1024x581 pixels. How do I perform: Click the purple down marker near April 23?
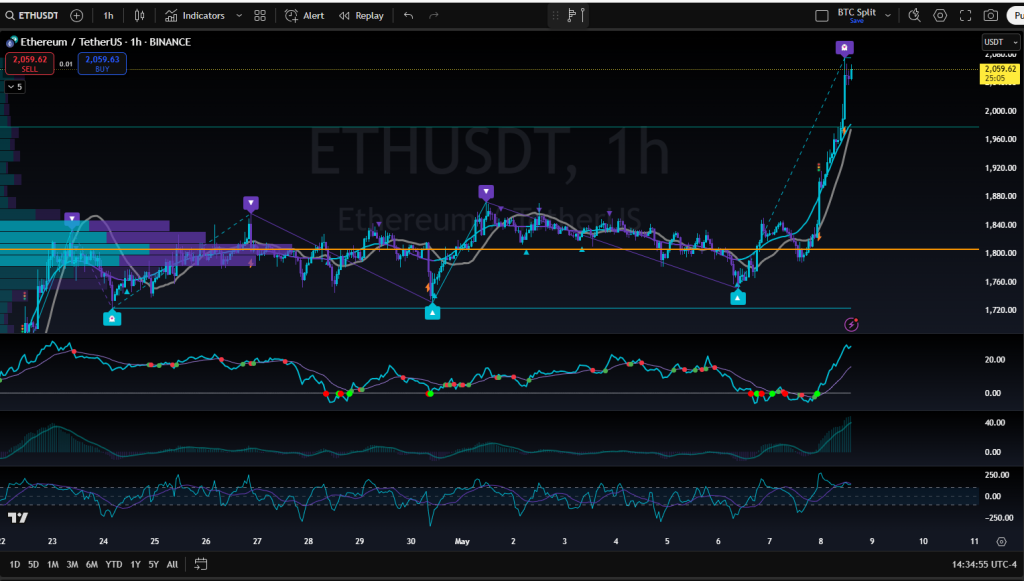point(72,218)
